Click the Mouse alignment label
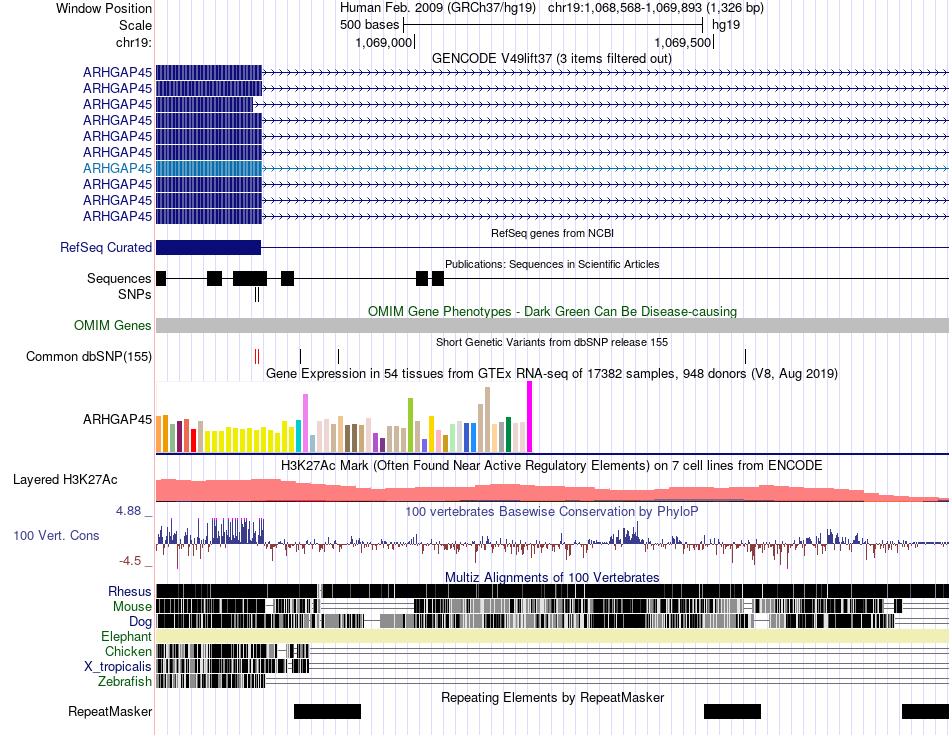 132,607
